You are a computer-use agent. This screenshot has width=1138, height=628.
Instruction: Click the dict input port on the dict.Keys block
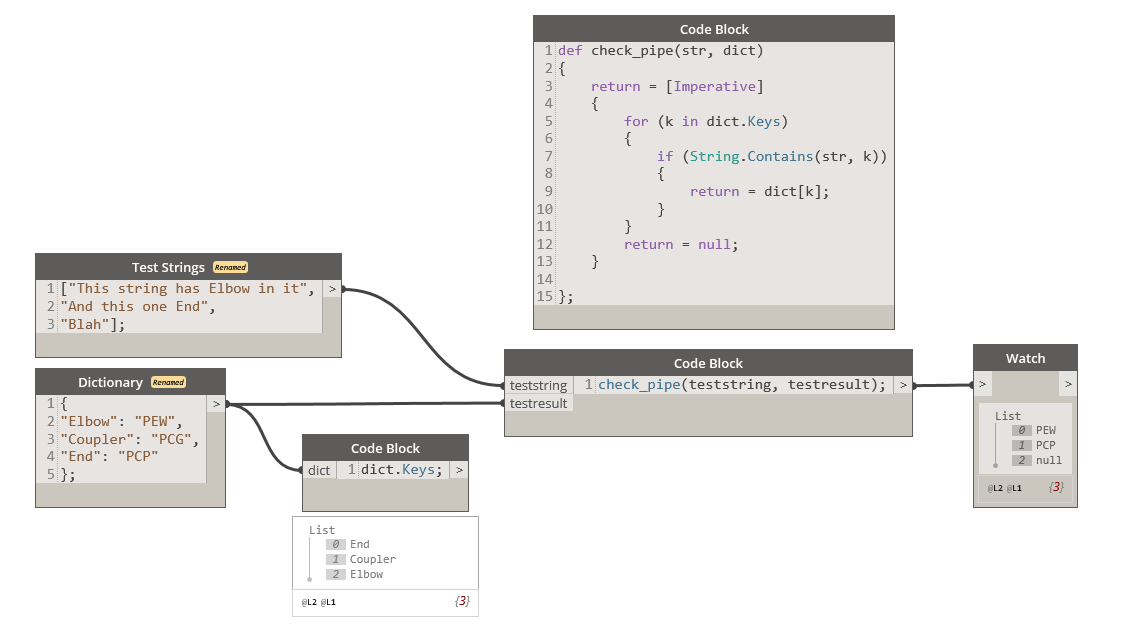pos(318,470)
